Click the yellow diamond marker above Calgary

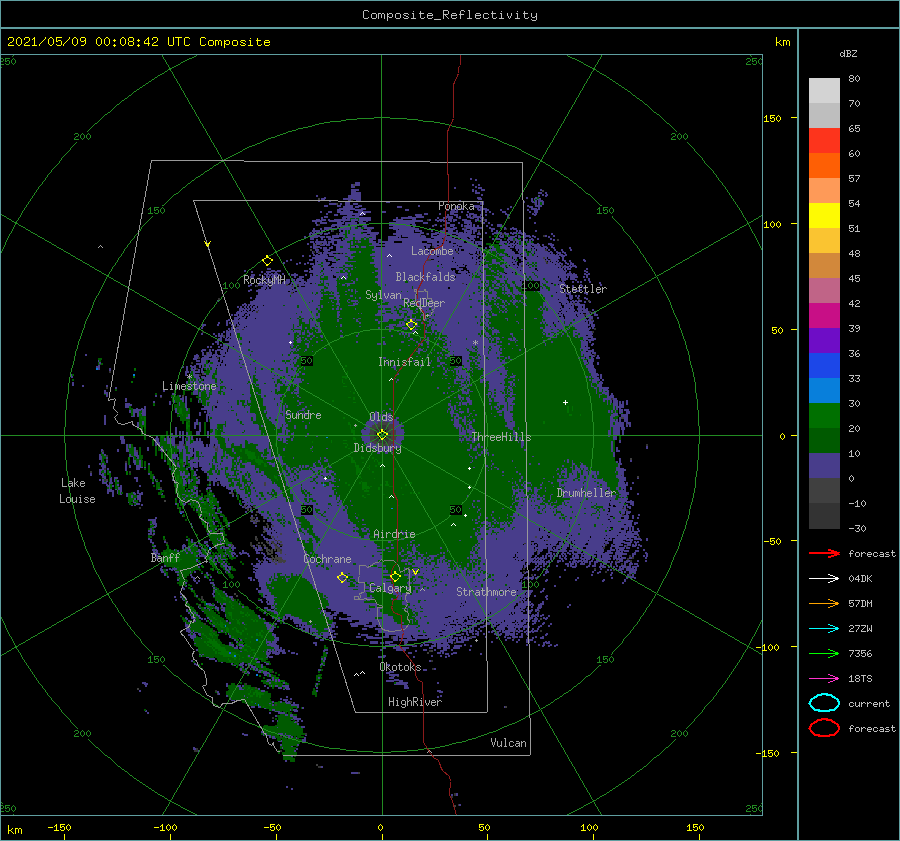pyautogui.click(x=395, y=576)
